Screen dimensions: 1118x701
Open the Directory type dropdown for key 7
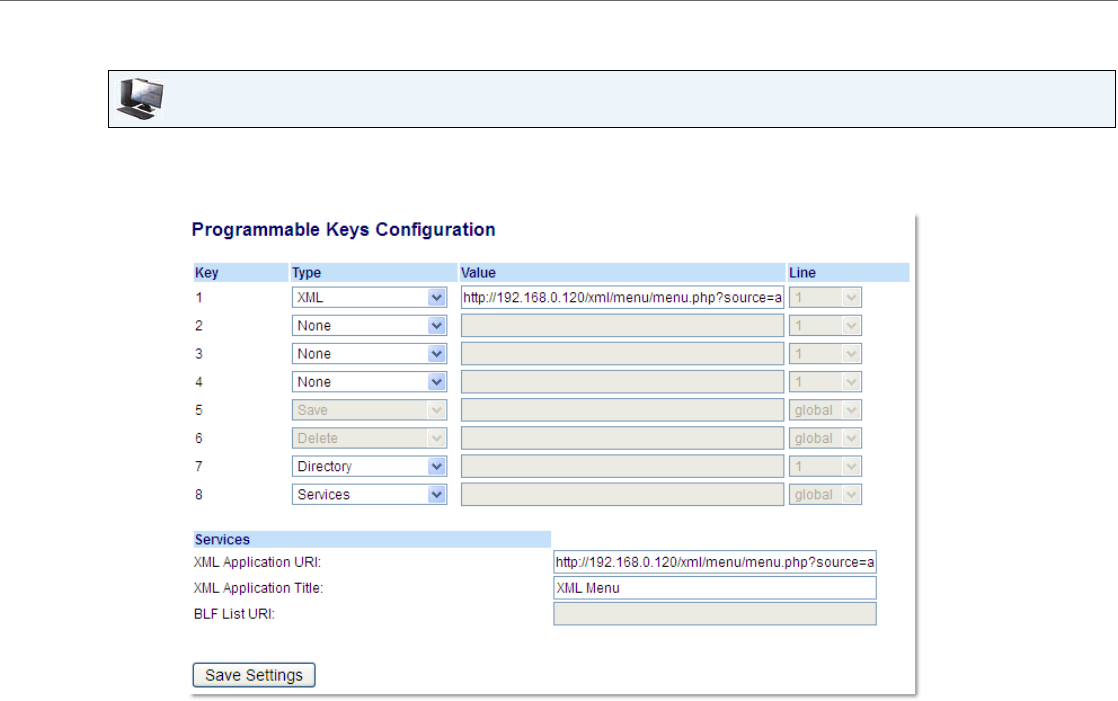(x=369, y=466)
